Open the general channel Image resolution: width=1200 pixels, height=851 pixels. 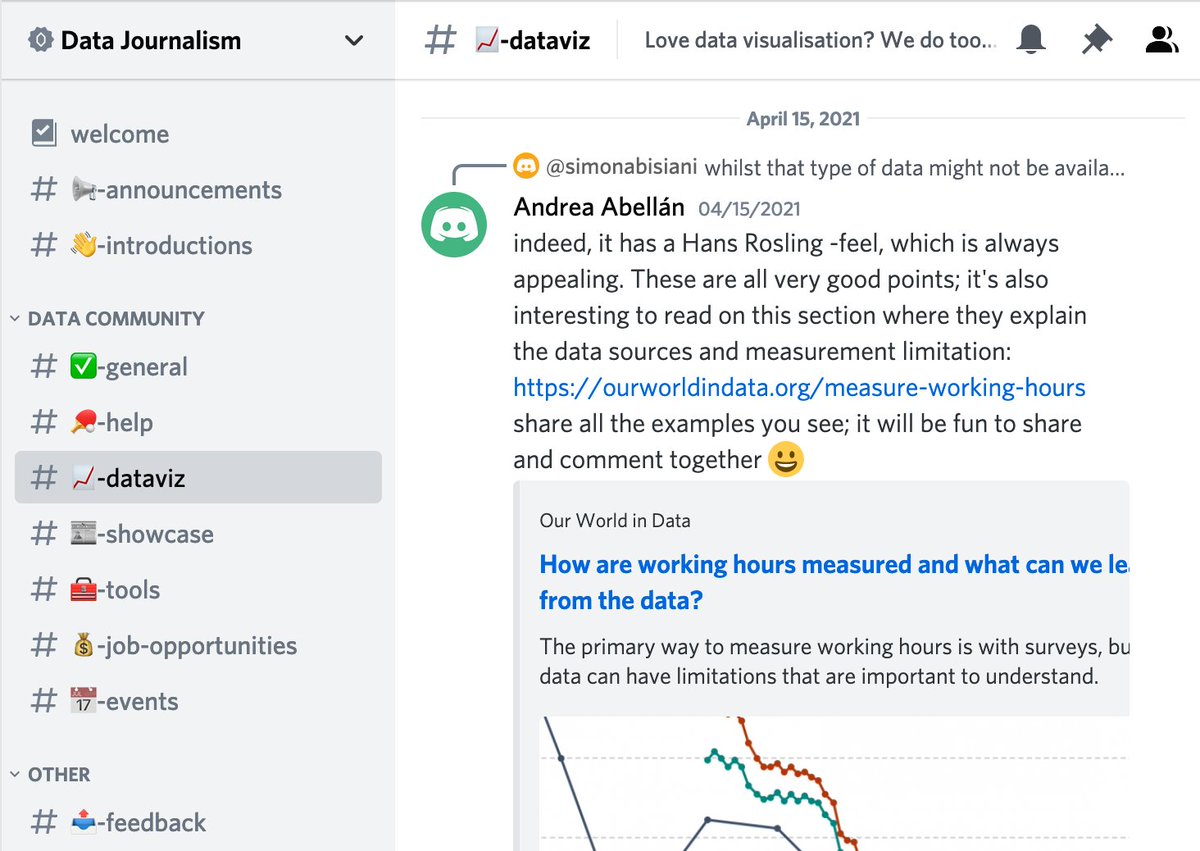128,367
